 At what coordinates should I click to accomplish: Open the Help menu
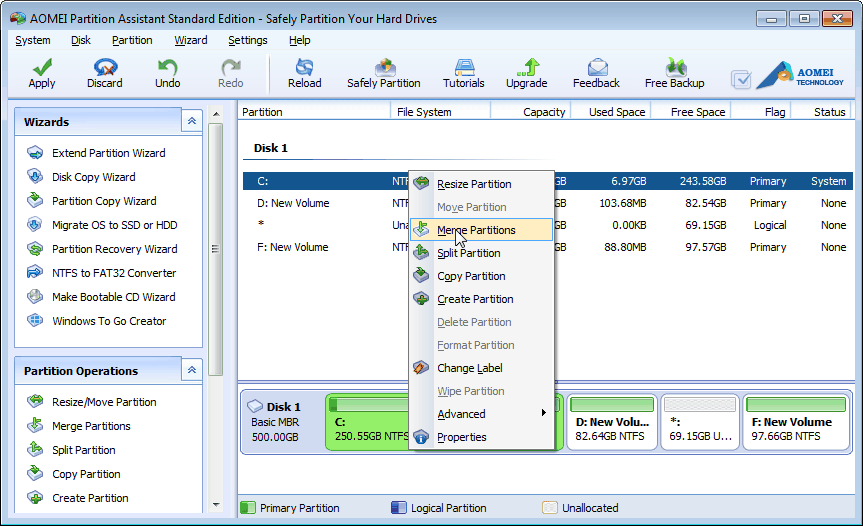[299, 40]
